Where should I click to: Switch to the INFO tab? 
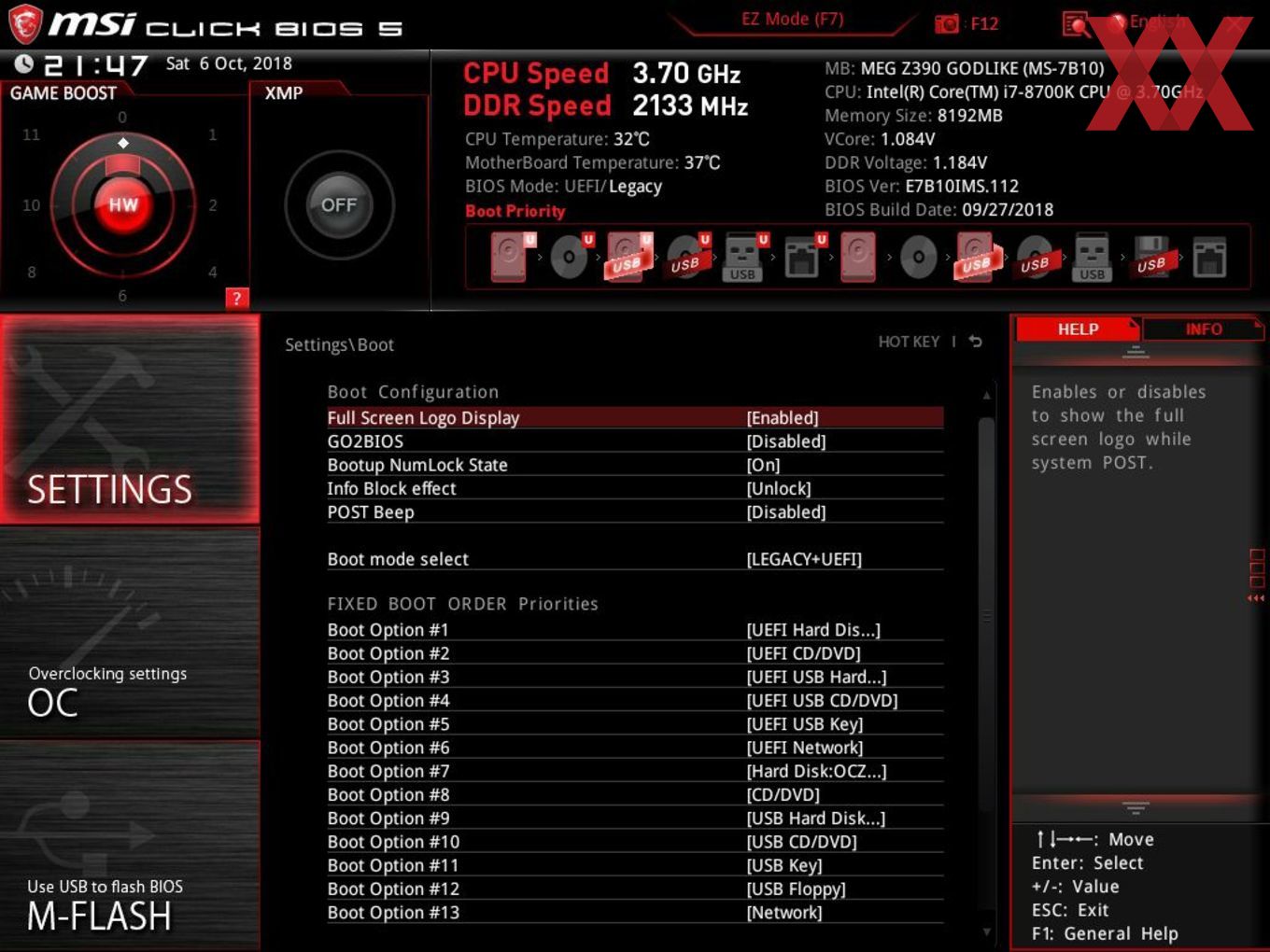click(1204, 329)
